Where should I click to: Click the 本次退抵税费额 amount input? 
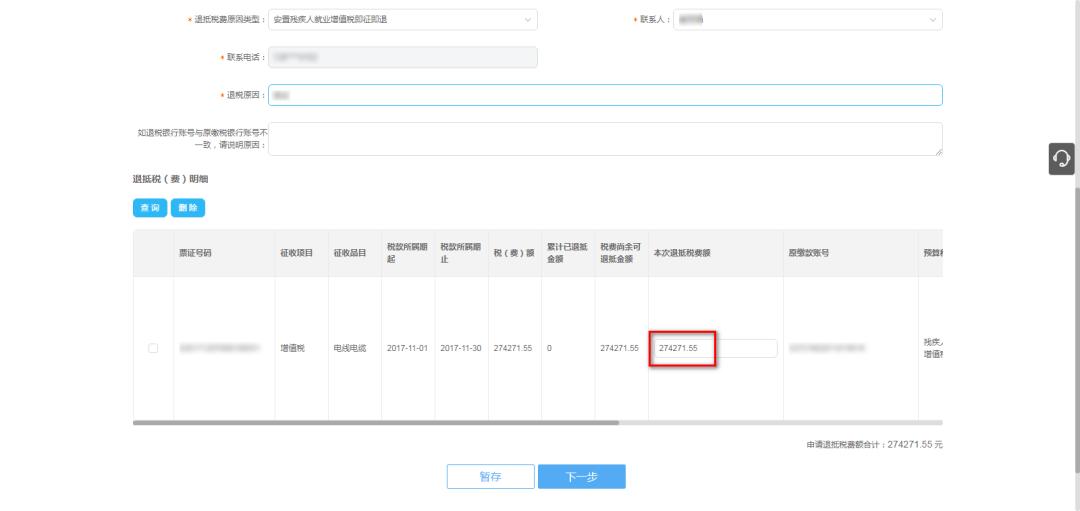pos(715,348)
